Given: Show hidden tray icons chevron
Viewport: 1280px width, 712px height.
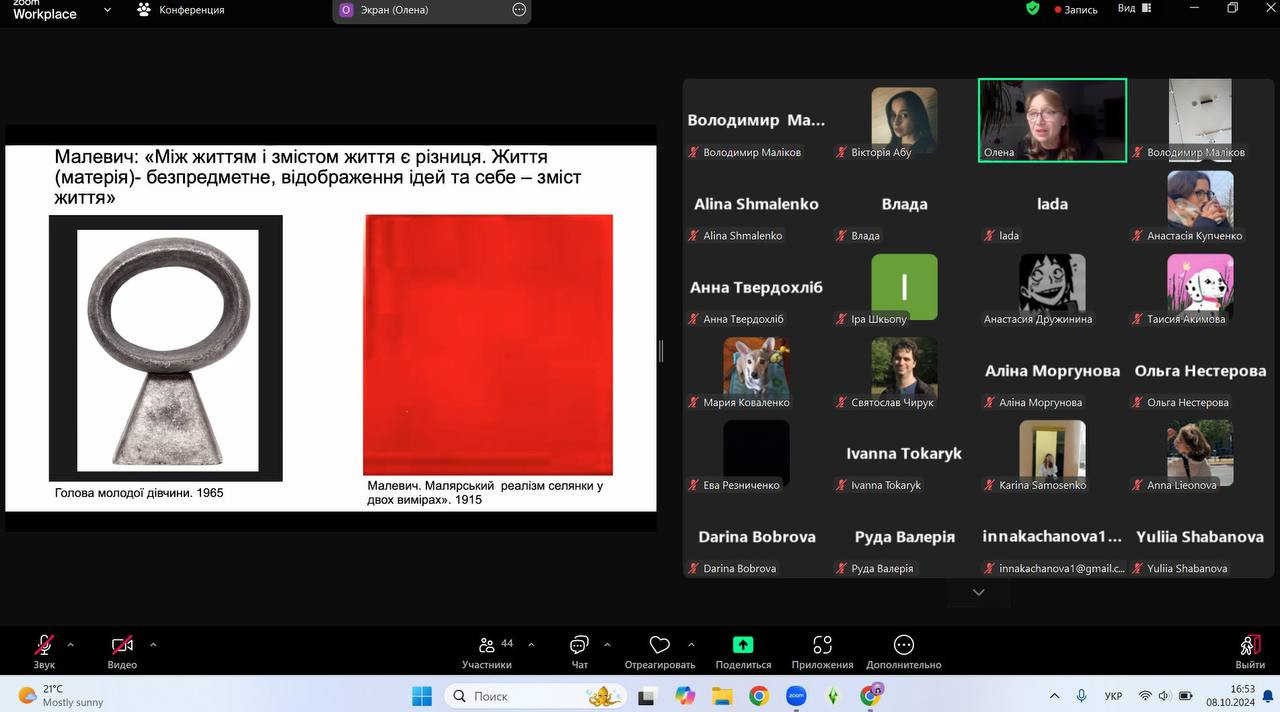Looking at the screenshot, I should coord(1054,695).
